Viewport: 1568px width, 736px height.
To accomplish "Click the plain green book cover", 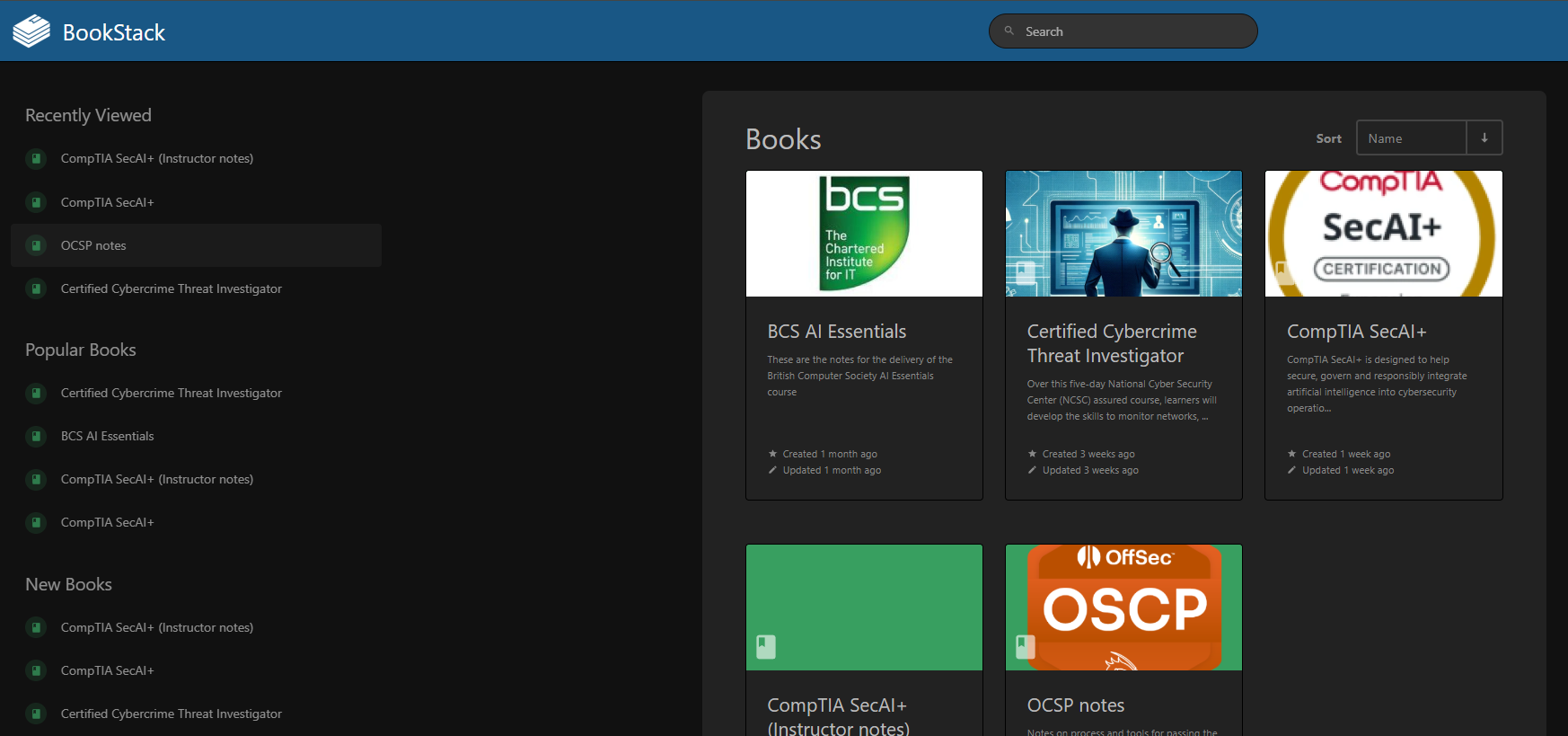I will [864, 607].
